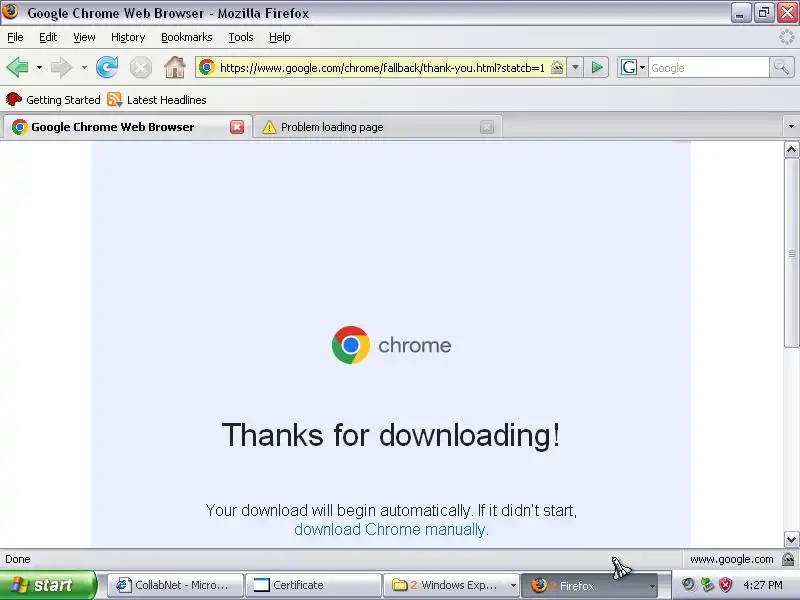Click the green Back arrow button
Screen dimensions: 800x600
tap(17, 67)
